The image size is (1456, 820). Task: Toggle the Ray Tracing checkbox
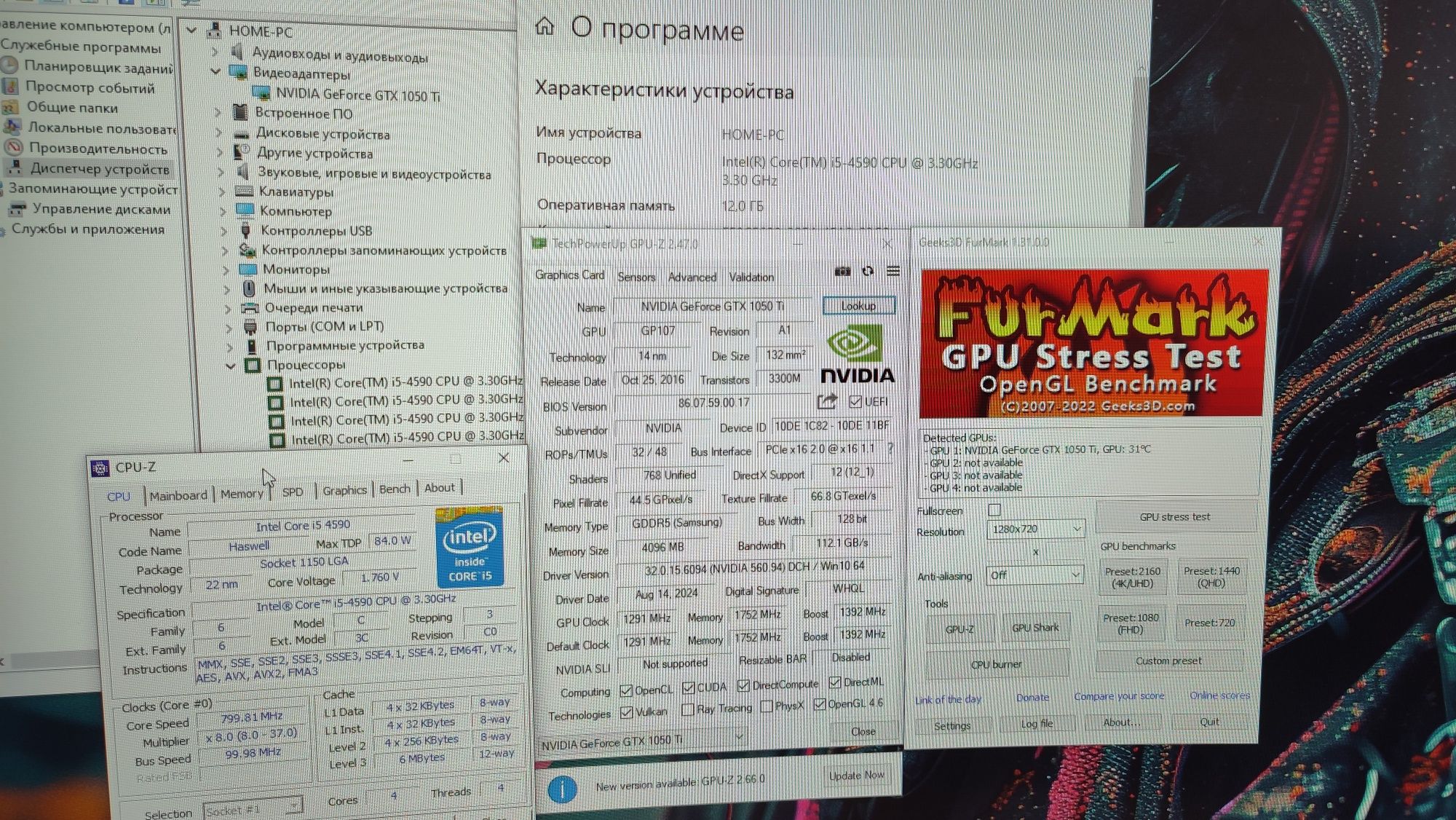688,709
